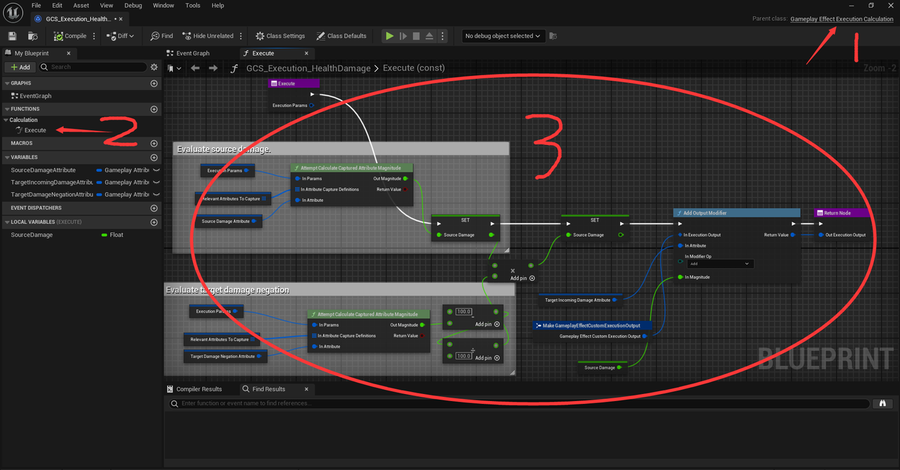Add a new function with plus icon

point(154,109)
